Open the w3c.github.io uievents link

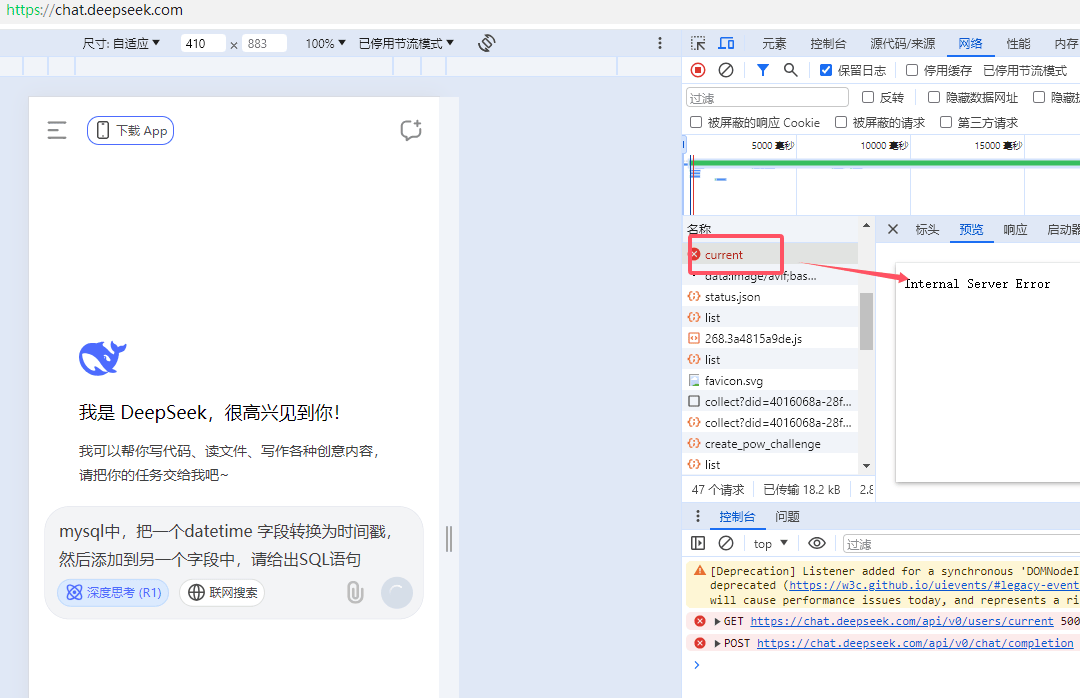point(935,585)
